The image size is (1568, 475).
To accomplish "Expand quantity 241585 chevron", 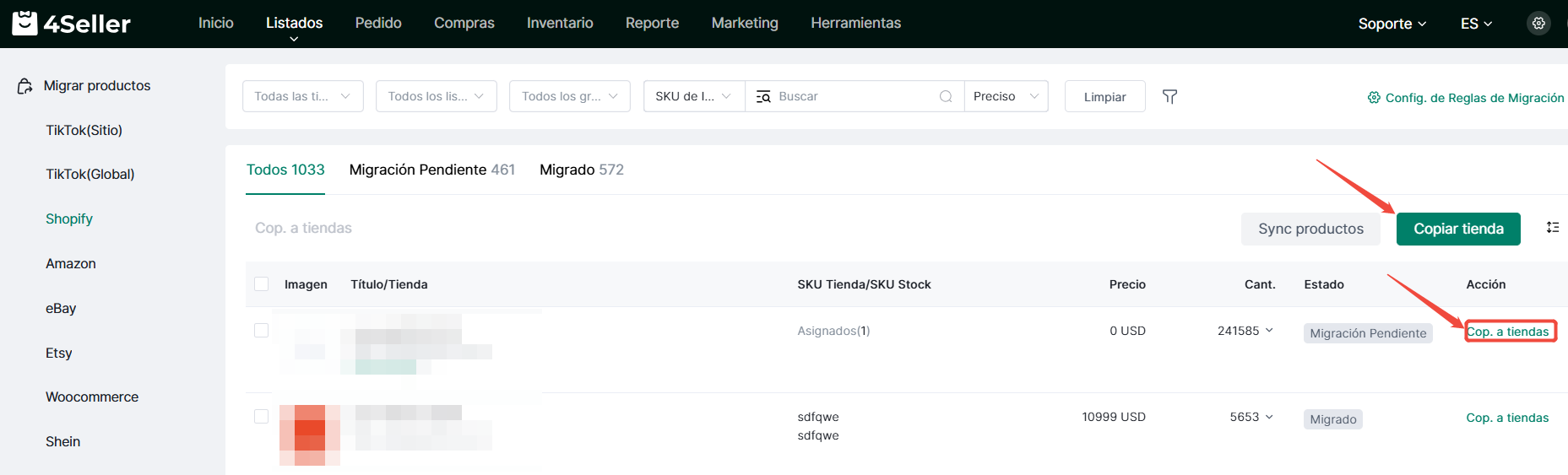I will tap(1269, 330).
